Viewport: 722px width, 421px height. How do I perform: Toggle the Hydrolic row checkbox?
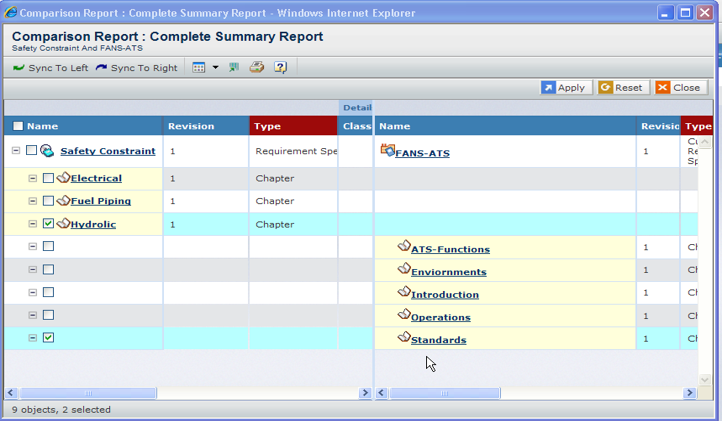coord(48,224)
